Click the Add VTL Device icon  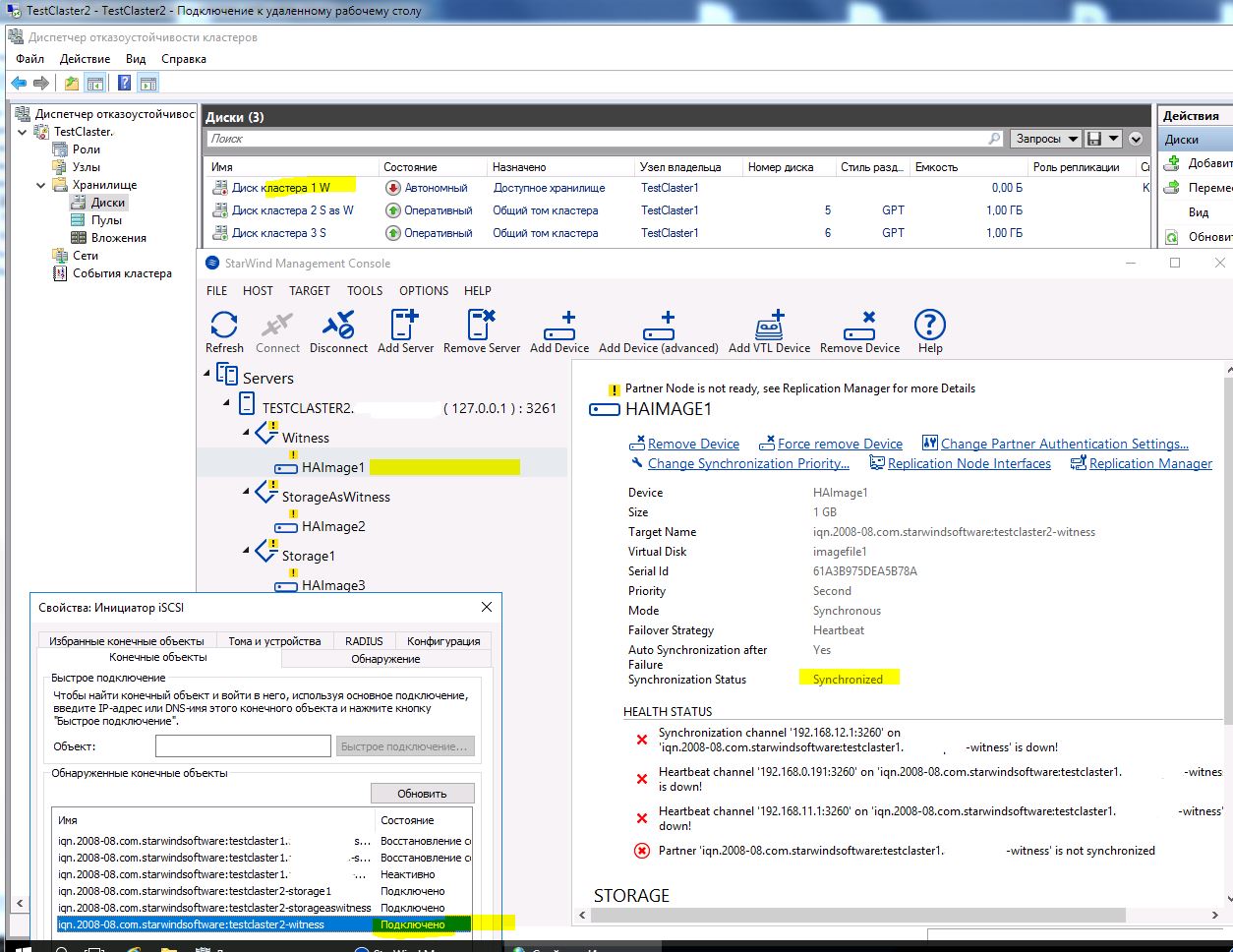(769, 331)
